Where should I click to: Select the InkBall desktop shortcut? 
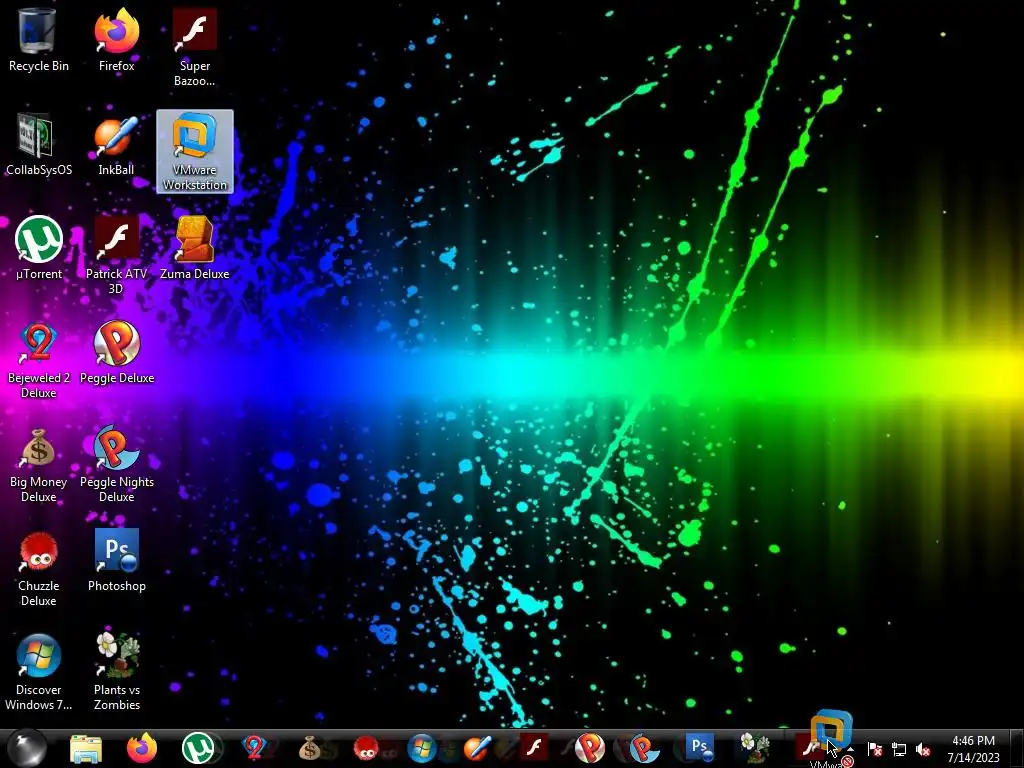point(116,145)
